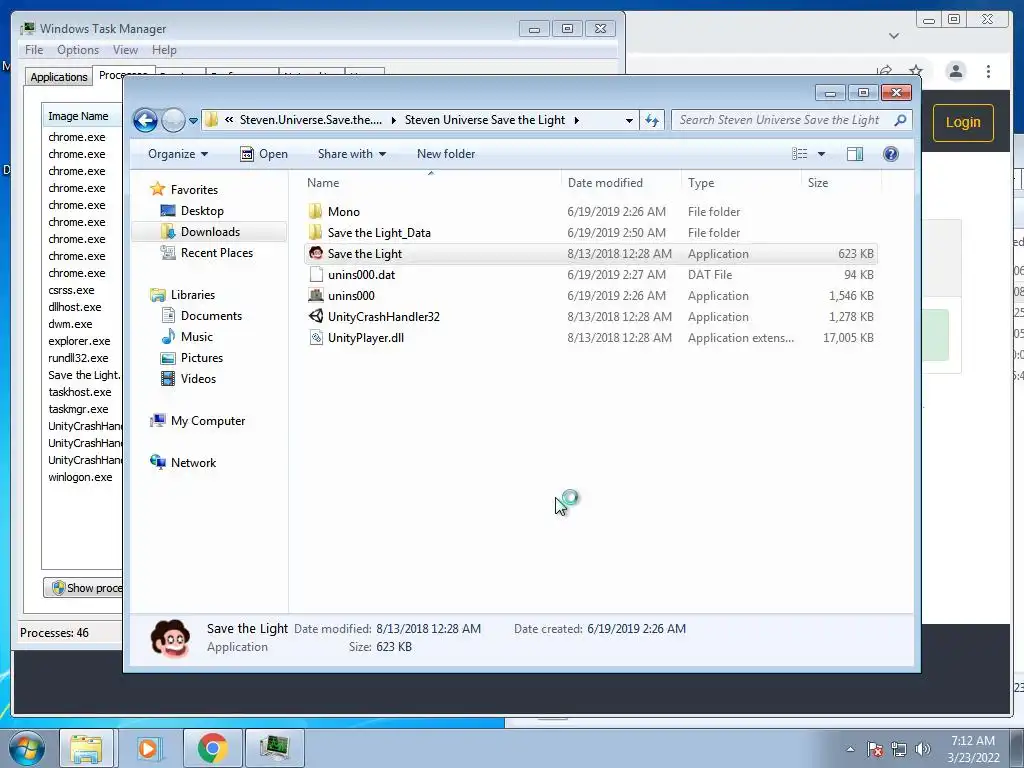Bookmark page with Chrome star icon
This screenshot has height=768, width=1024.
(x=916, y=71)
